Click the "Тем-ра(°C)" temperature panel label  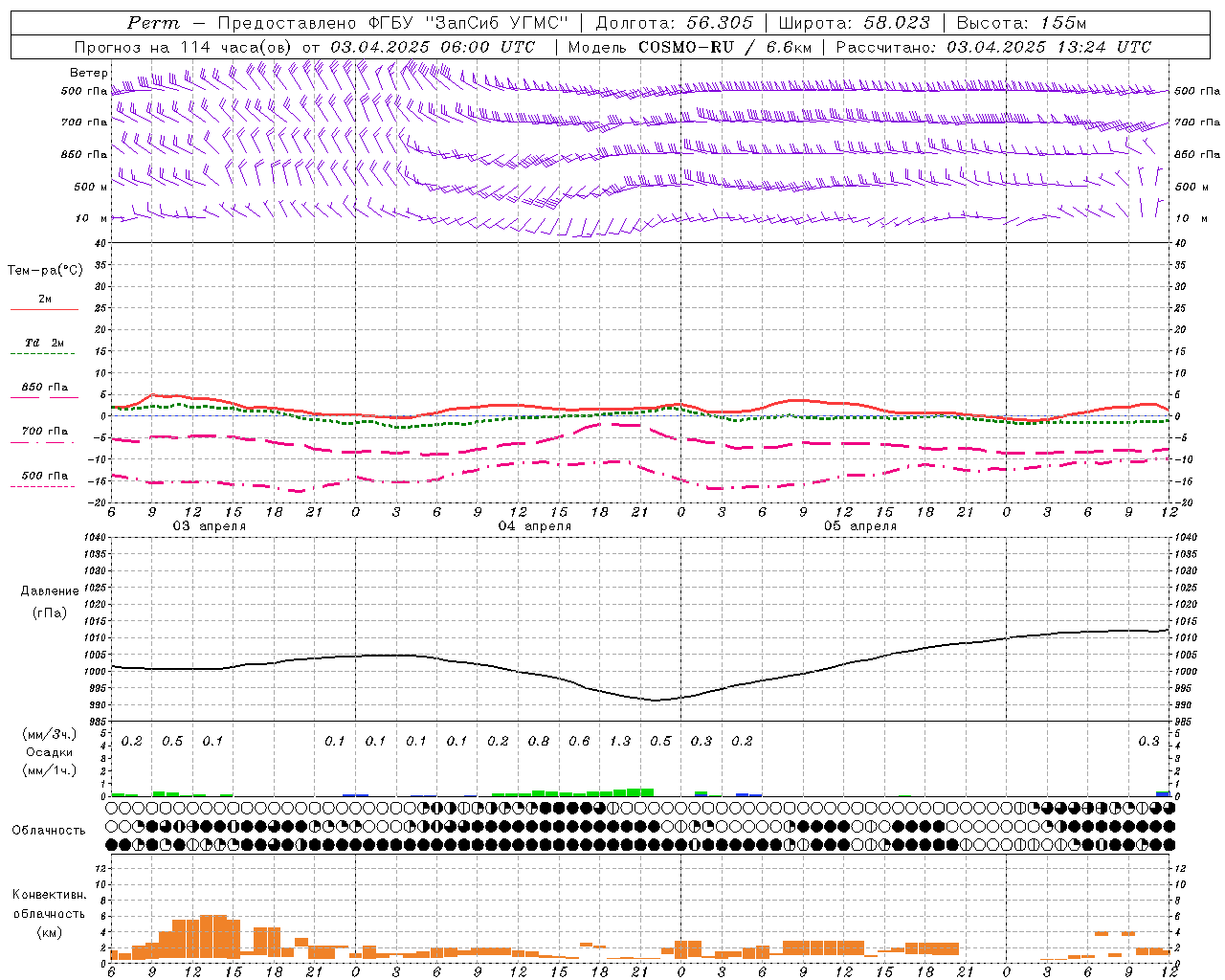coord(45,271)
